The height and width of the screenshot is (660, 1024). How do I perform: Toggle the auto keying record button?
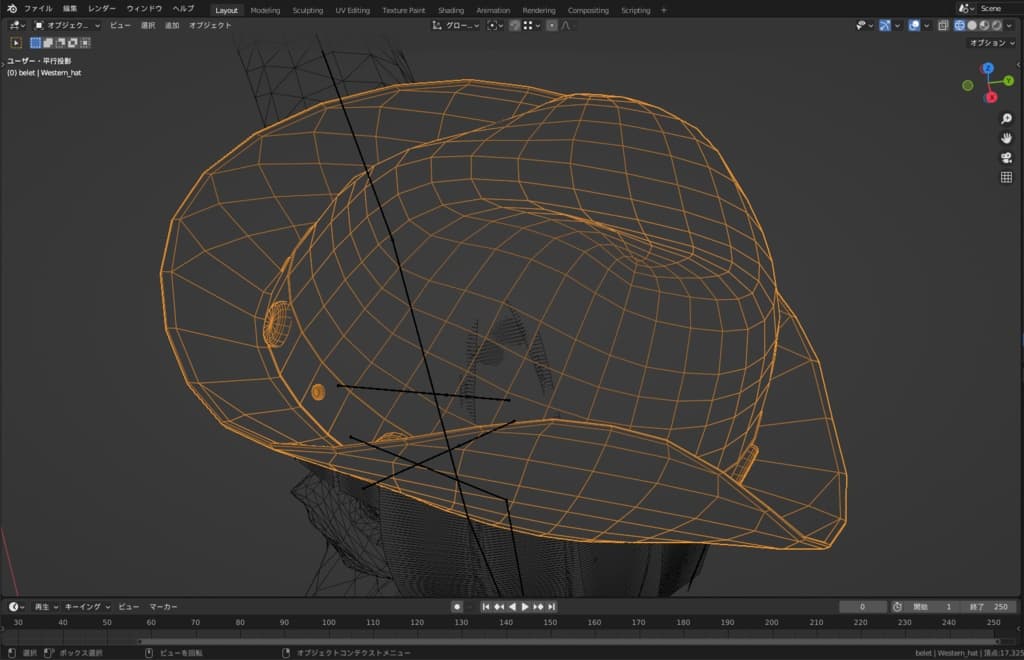coord(457,607)
